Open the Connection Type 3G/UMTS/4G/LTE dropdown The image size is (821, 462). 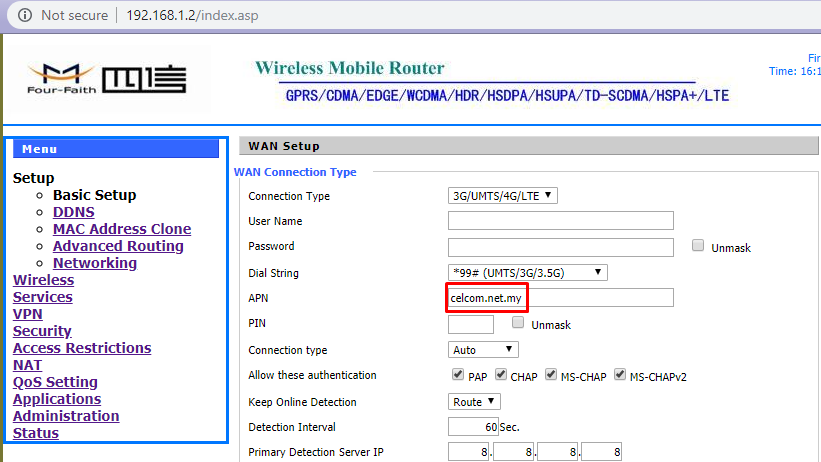pos(503,196)
